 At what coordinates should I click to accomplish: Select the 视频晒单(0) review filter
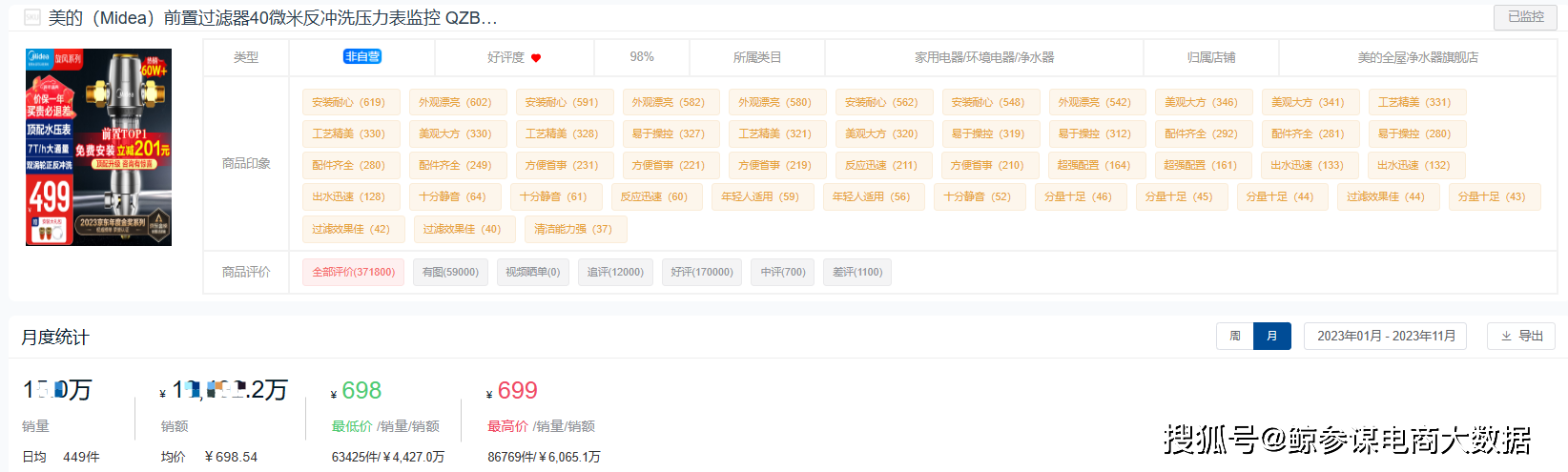click(x=532, y=272)
